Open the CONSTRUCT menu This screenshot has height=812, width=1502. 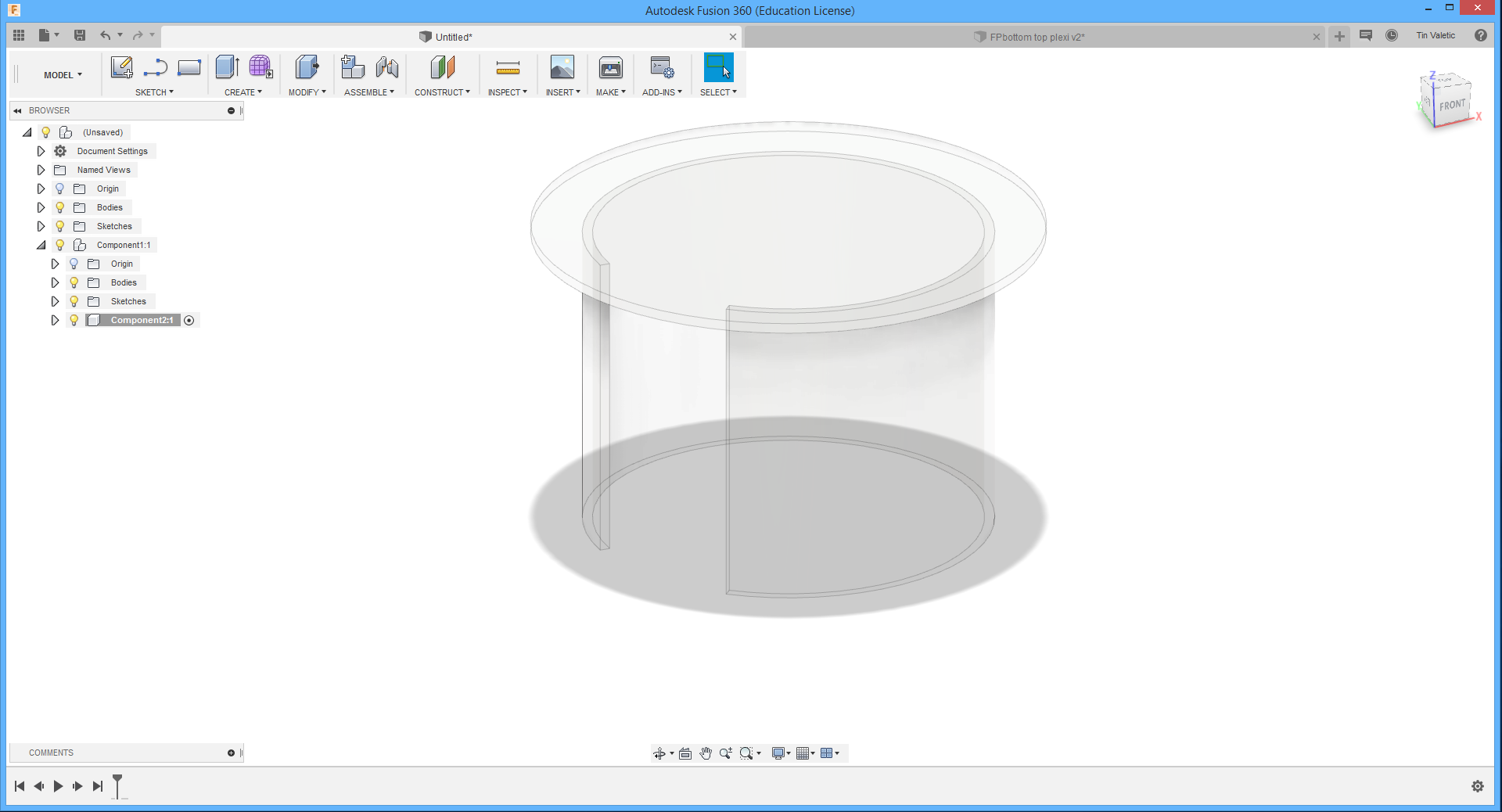[442, 92]
